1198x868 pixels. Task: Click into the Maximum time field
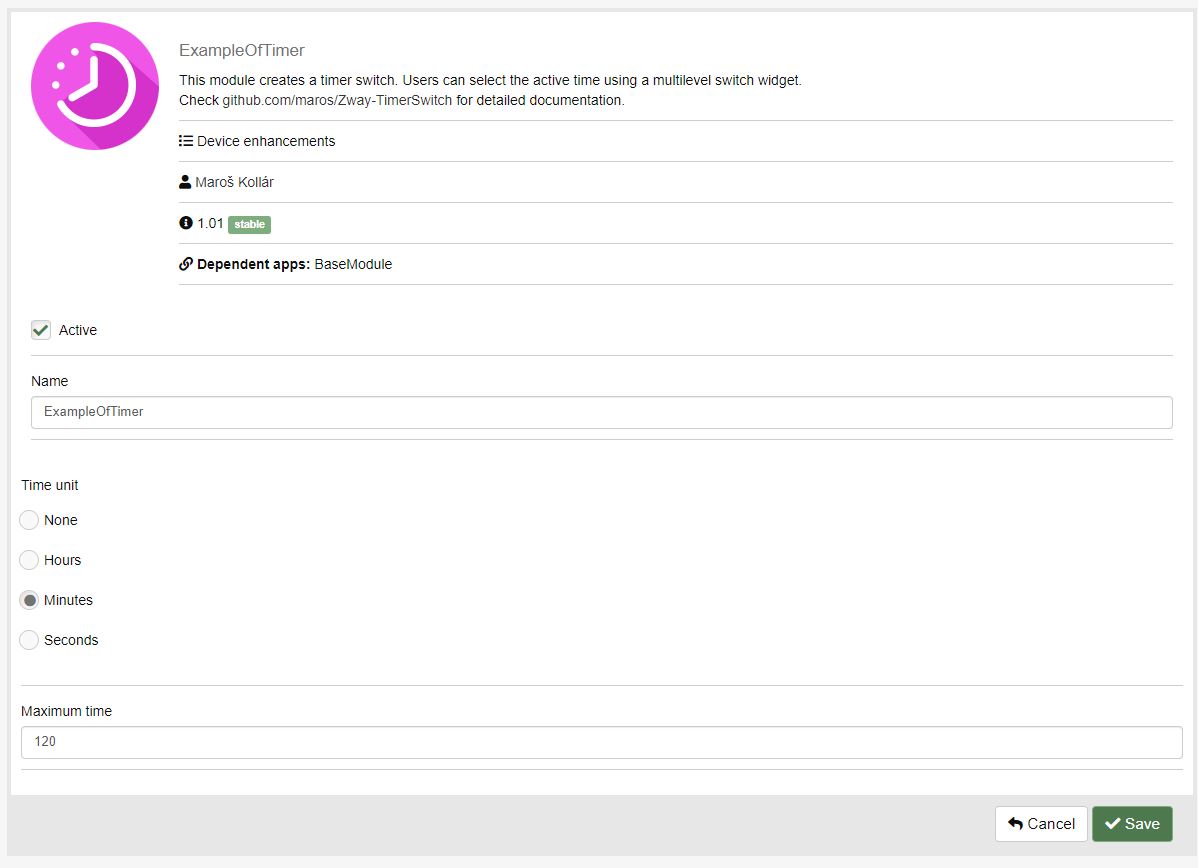pyautogui.click(x=601, y=742)
